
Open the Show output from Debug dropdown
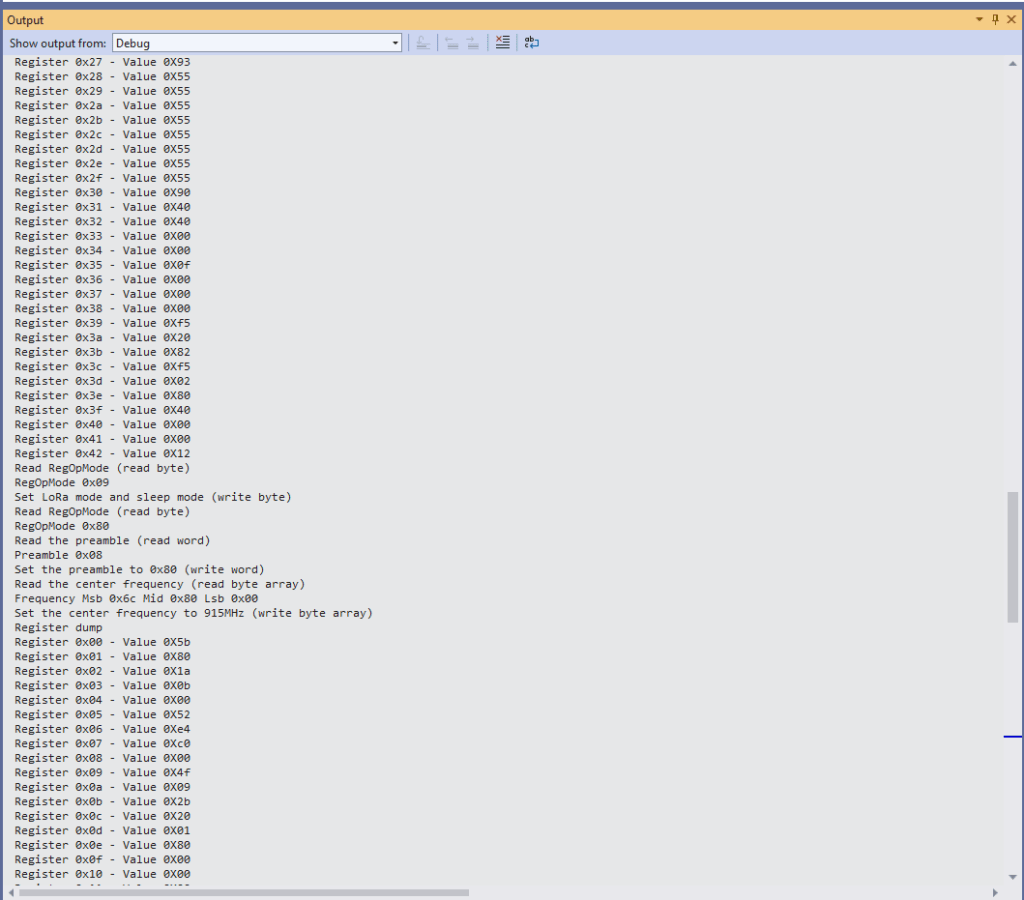coord(395,43)
